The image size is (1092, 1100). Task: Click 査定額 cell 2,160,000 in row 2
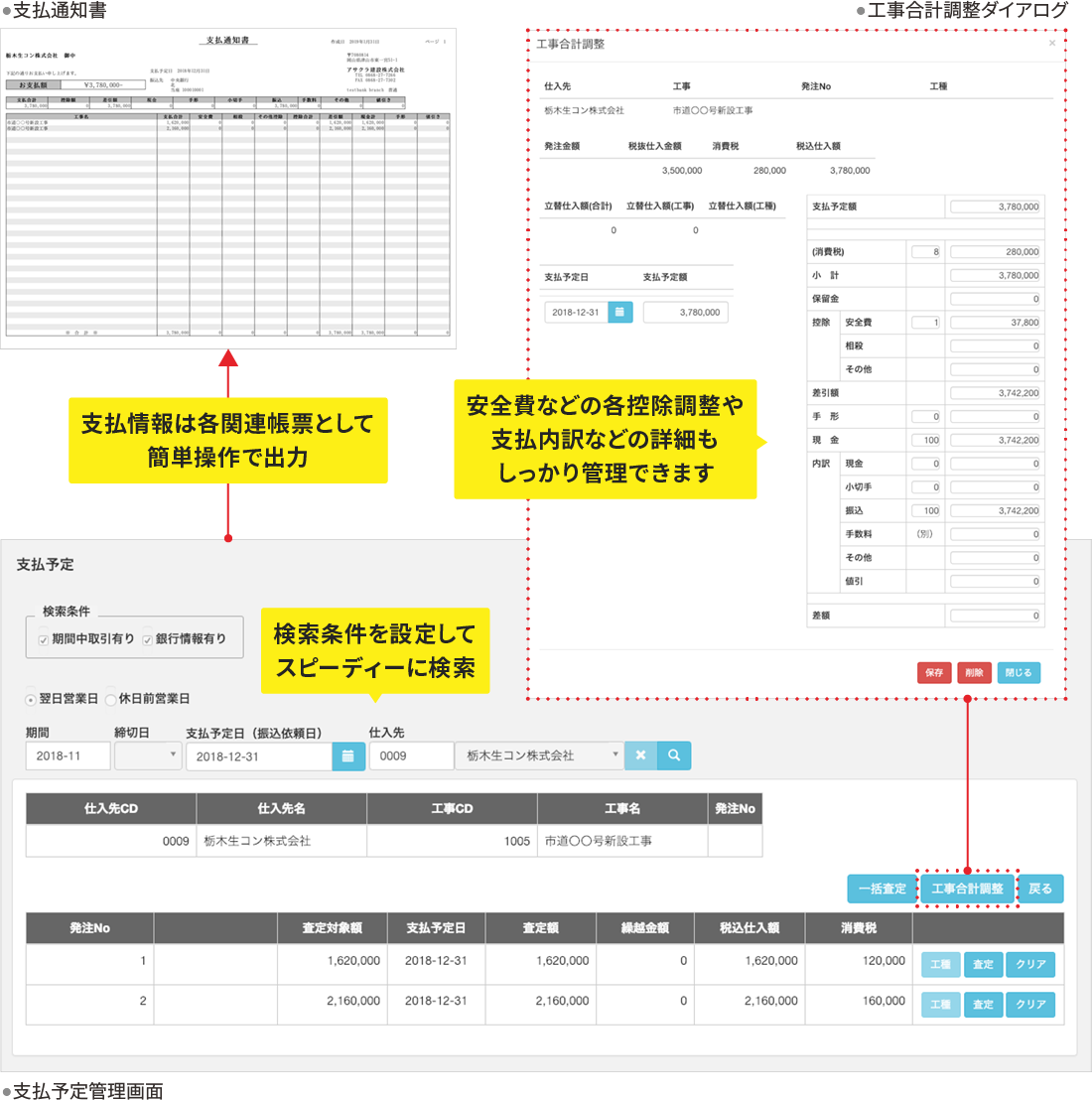coord(541,1005)
